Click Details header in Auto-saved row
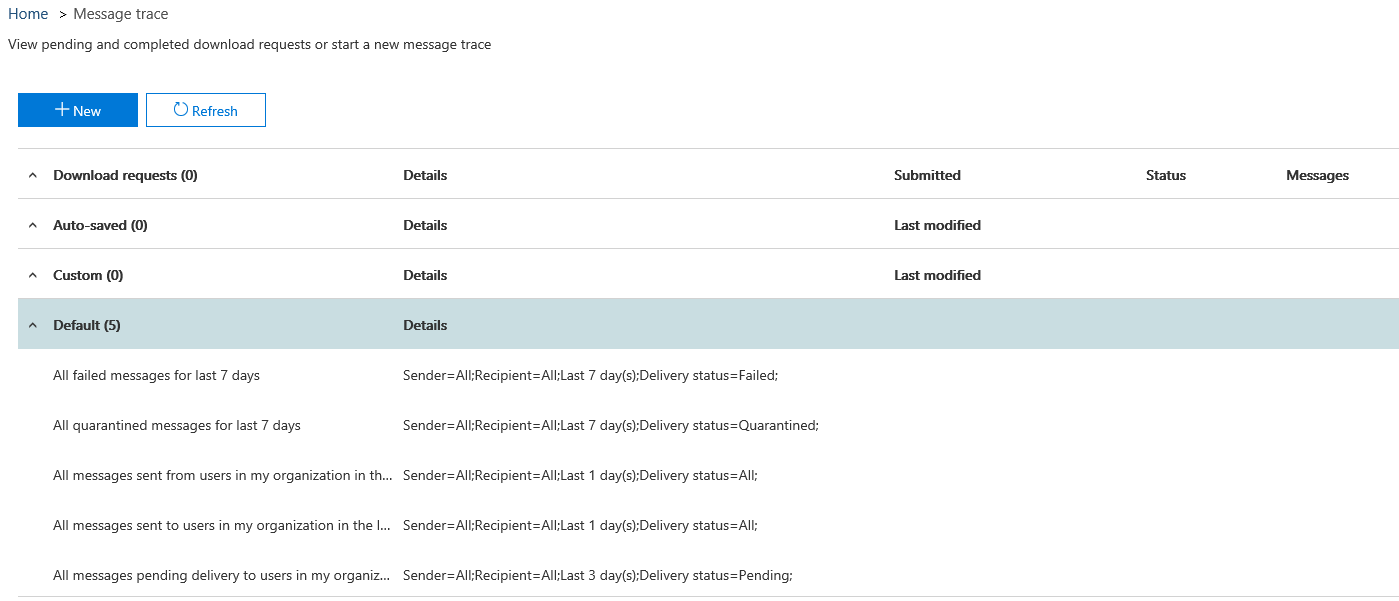The width and height of the screenshot is (1399, 601). coord(425,225)
